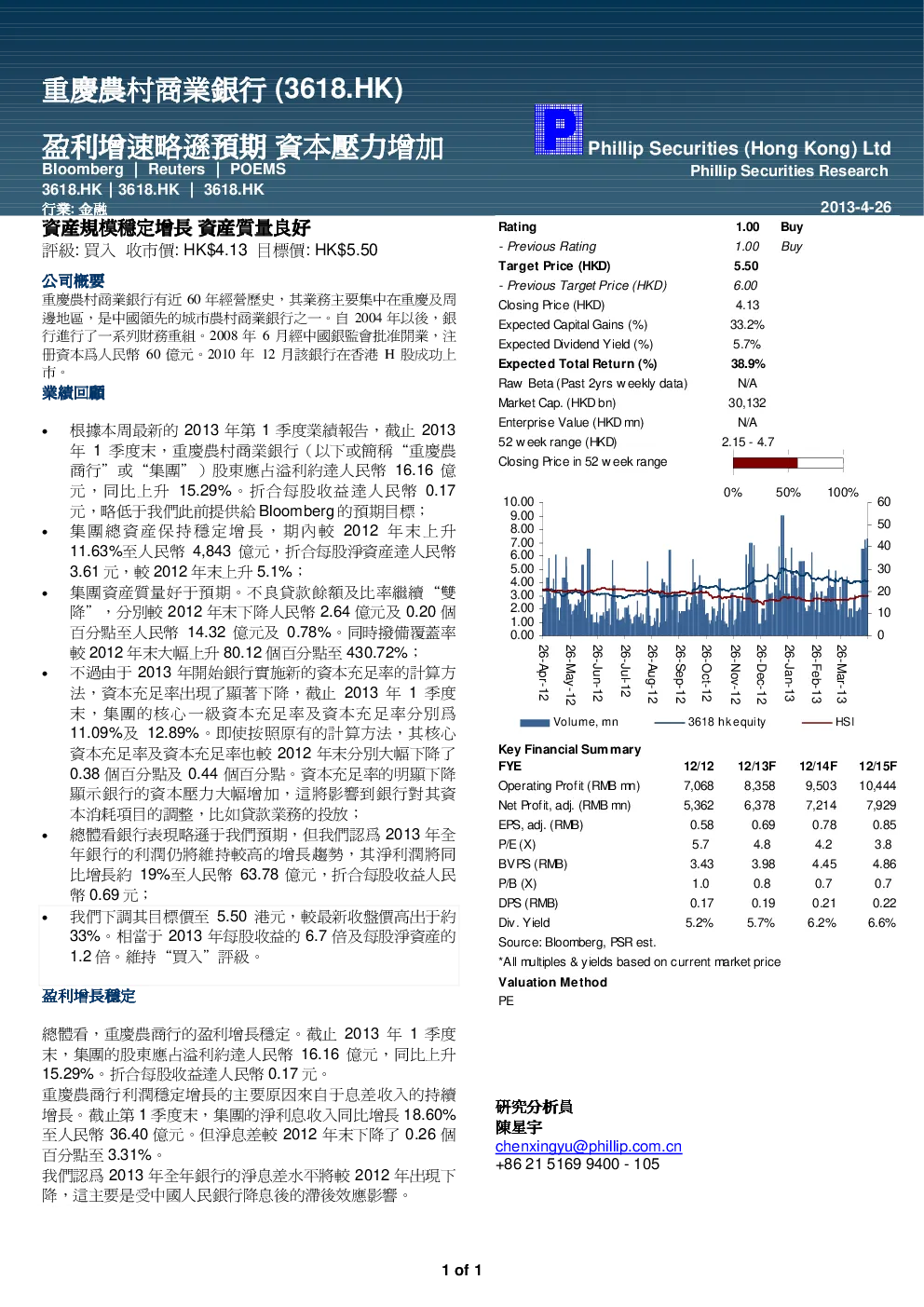Click the Expected Dividend Yield (%) label
Image resolution: width=924 pixels, height=1307 pixels.
[x=576, y=345]
